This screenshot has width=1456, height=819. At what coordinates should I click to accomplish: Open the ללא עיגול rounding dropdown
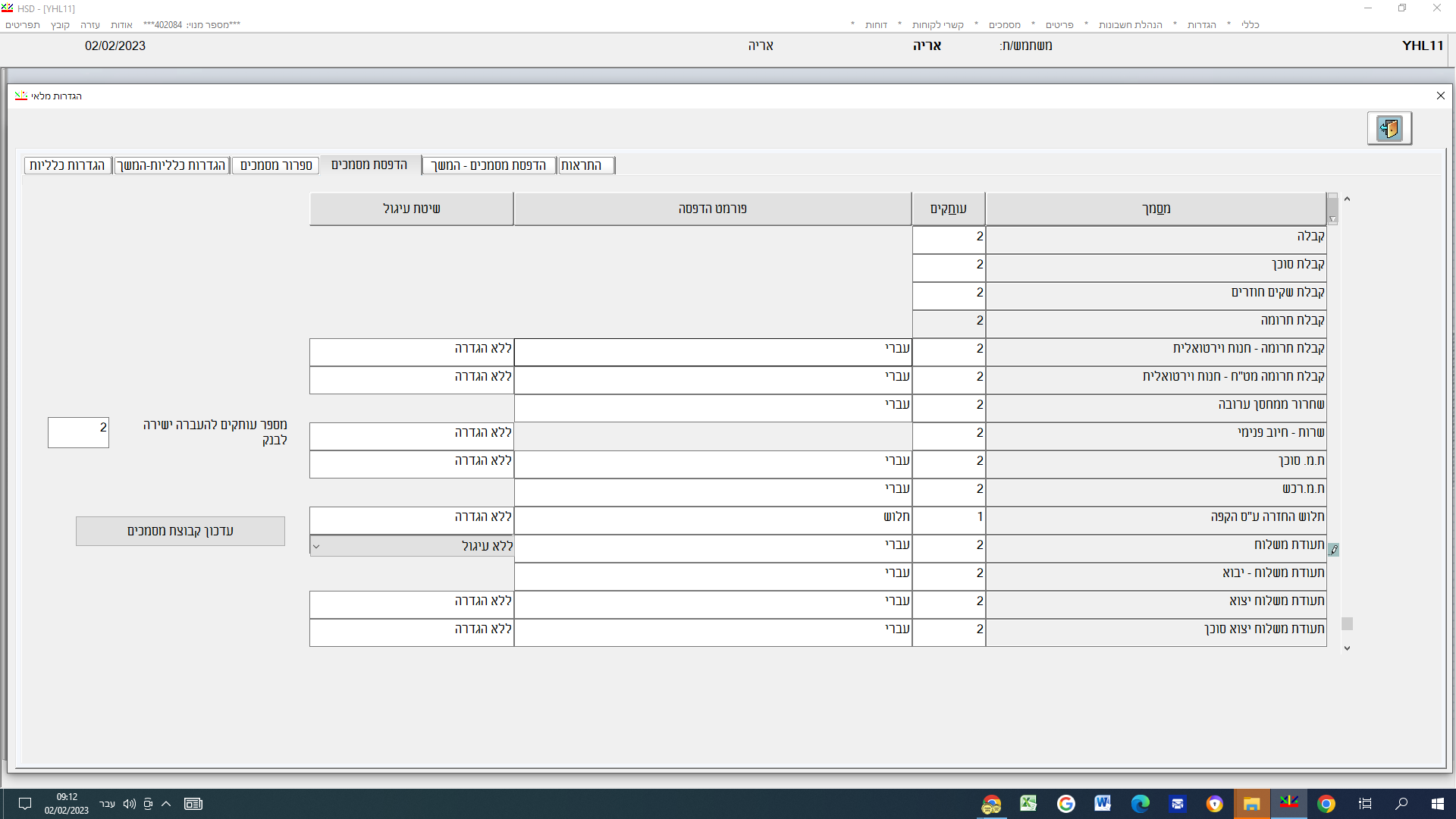tap(316, 546)
